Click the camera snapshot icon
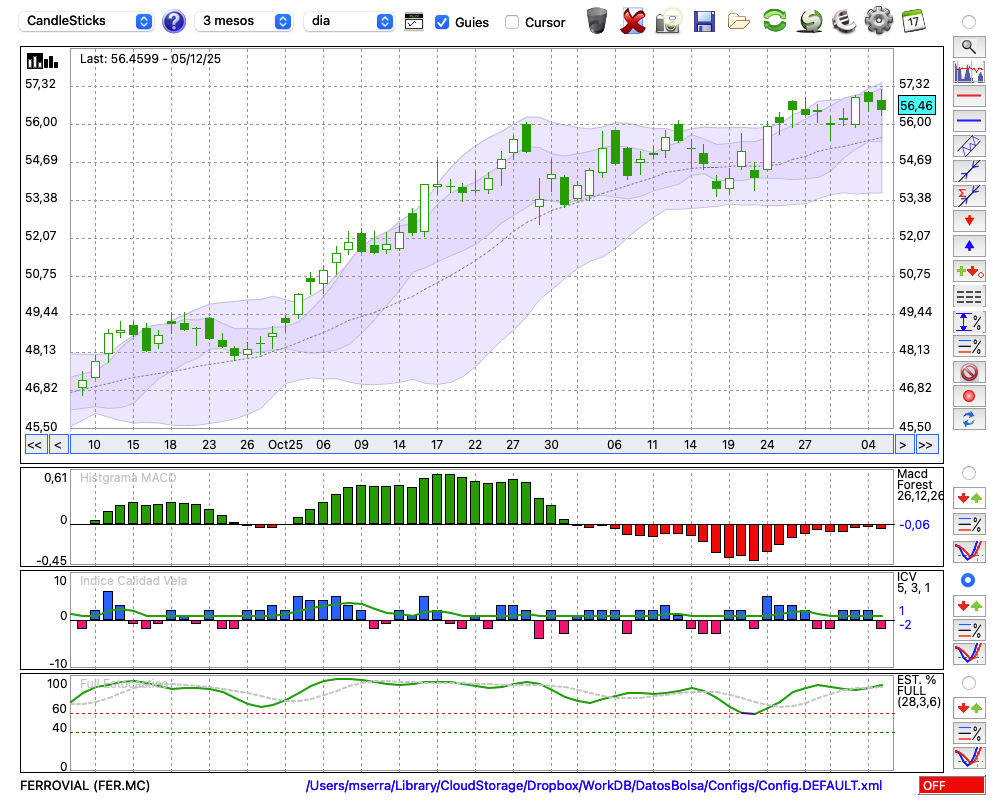This screenshot has height=800, width=1000. pos(668,21)
